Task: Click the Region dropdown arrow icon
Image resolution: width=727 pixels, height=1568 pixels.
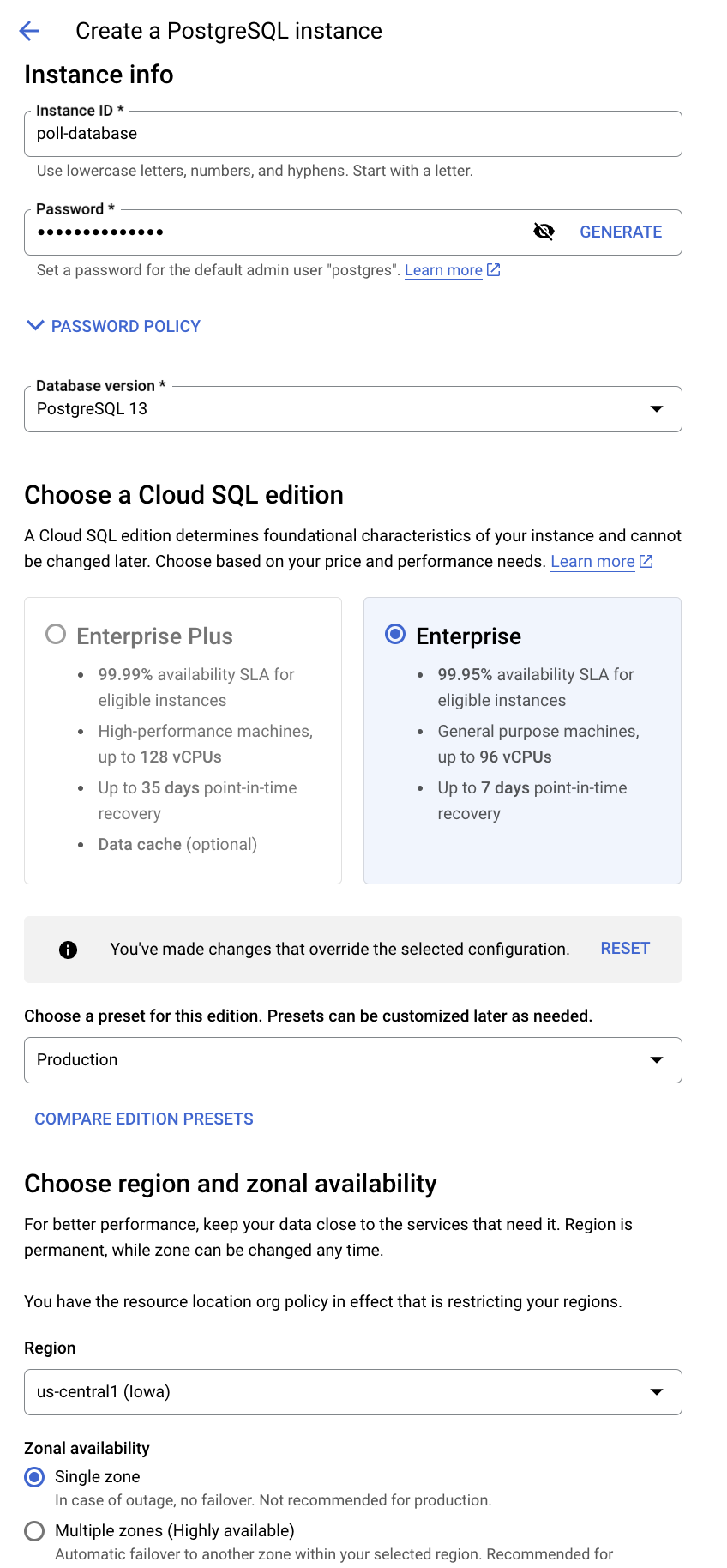Action: [657, 1392]
